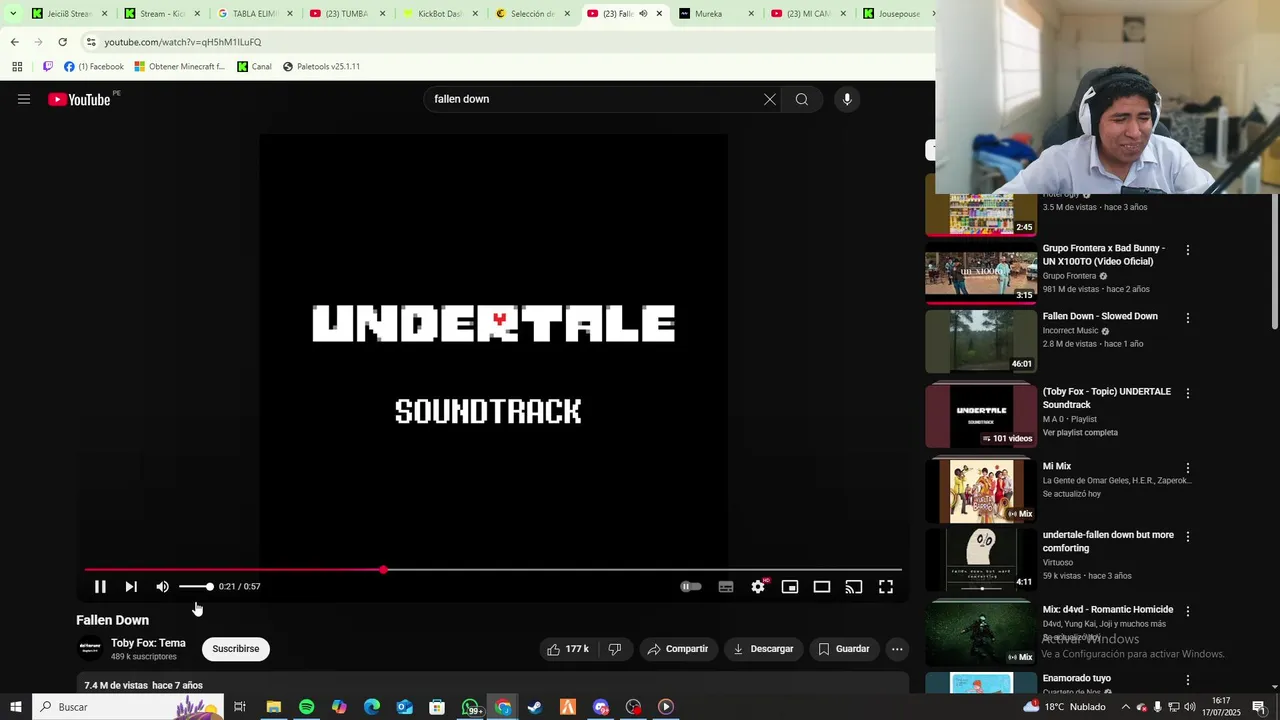
Task: Open options for d4vd Romantic Homicide mix
Action: [x=1188, y=611]
